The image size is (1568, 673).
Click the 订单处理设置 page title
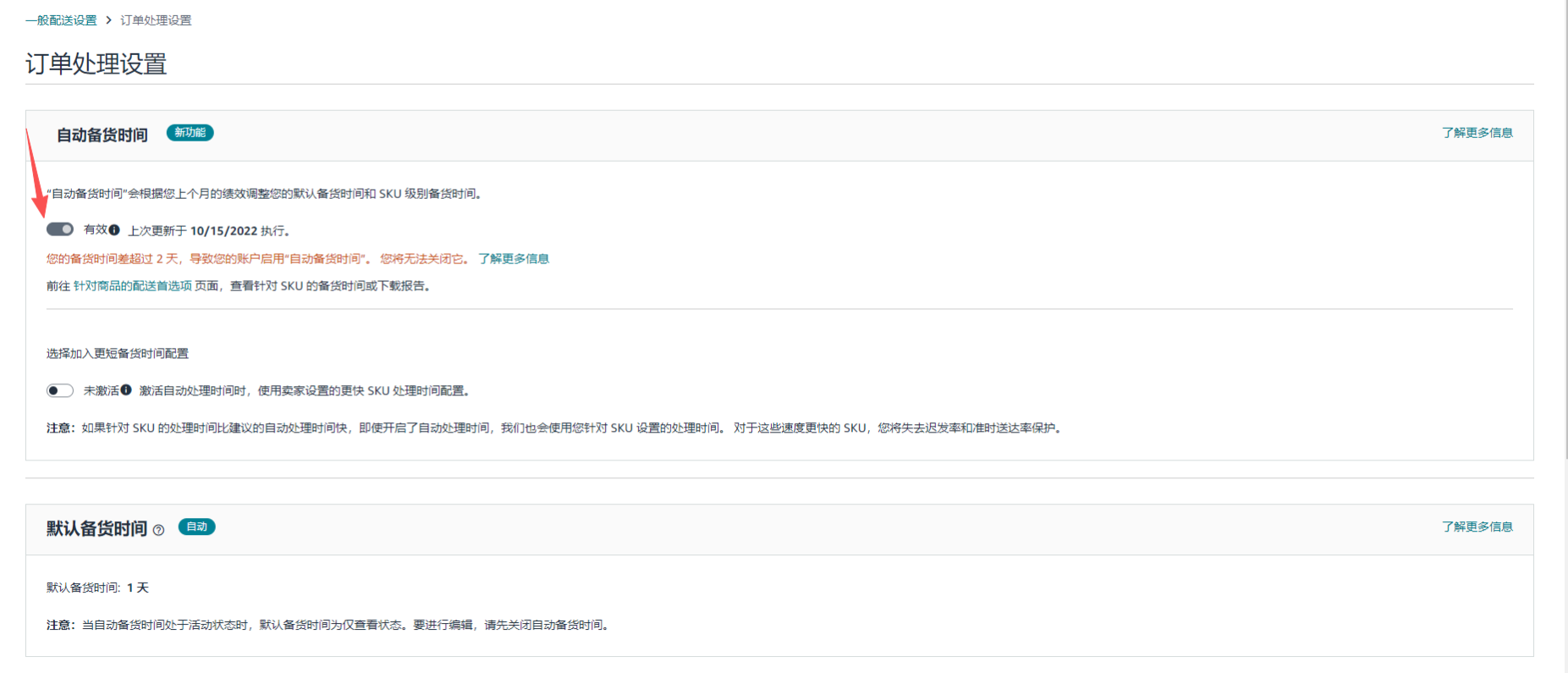click(x=96, y=64)
